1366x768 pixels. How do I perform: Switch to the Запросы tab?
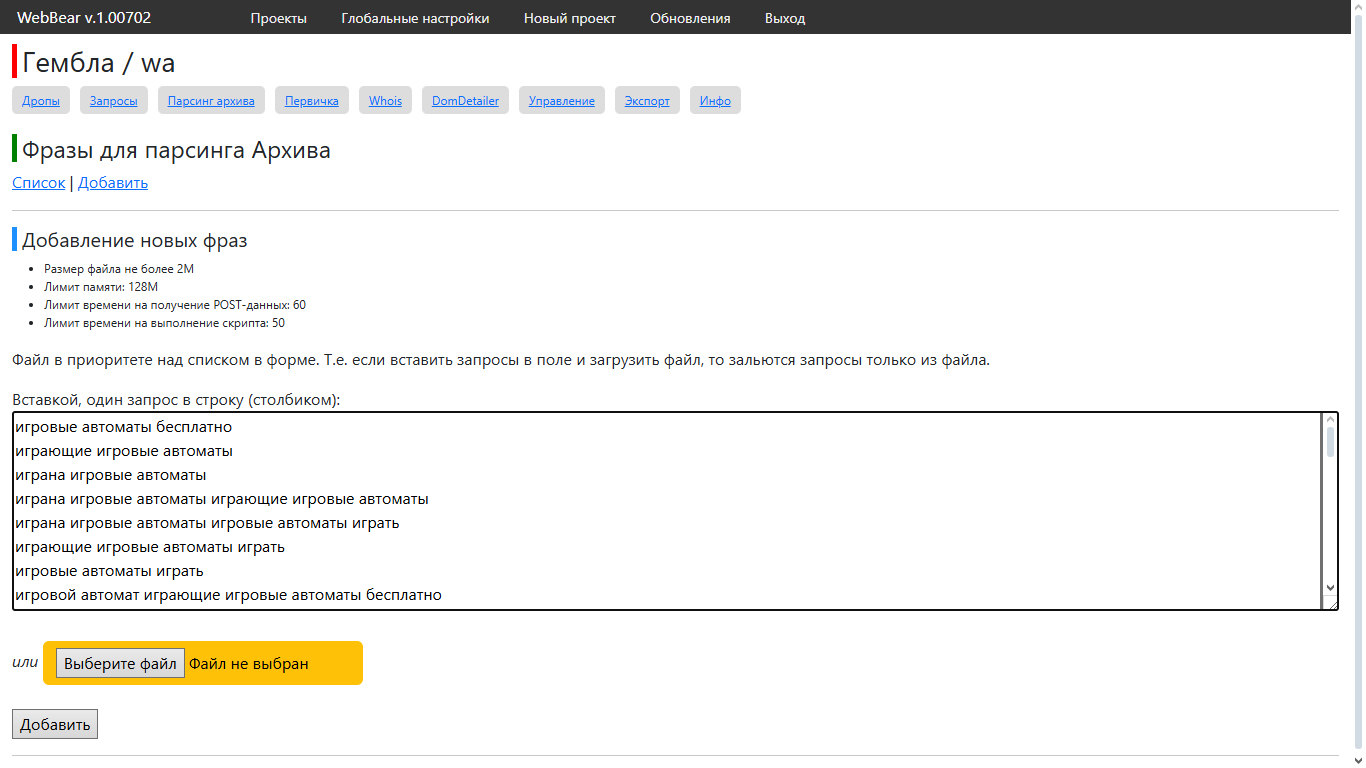[114, 101]
